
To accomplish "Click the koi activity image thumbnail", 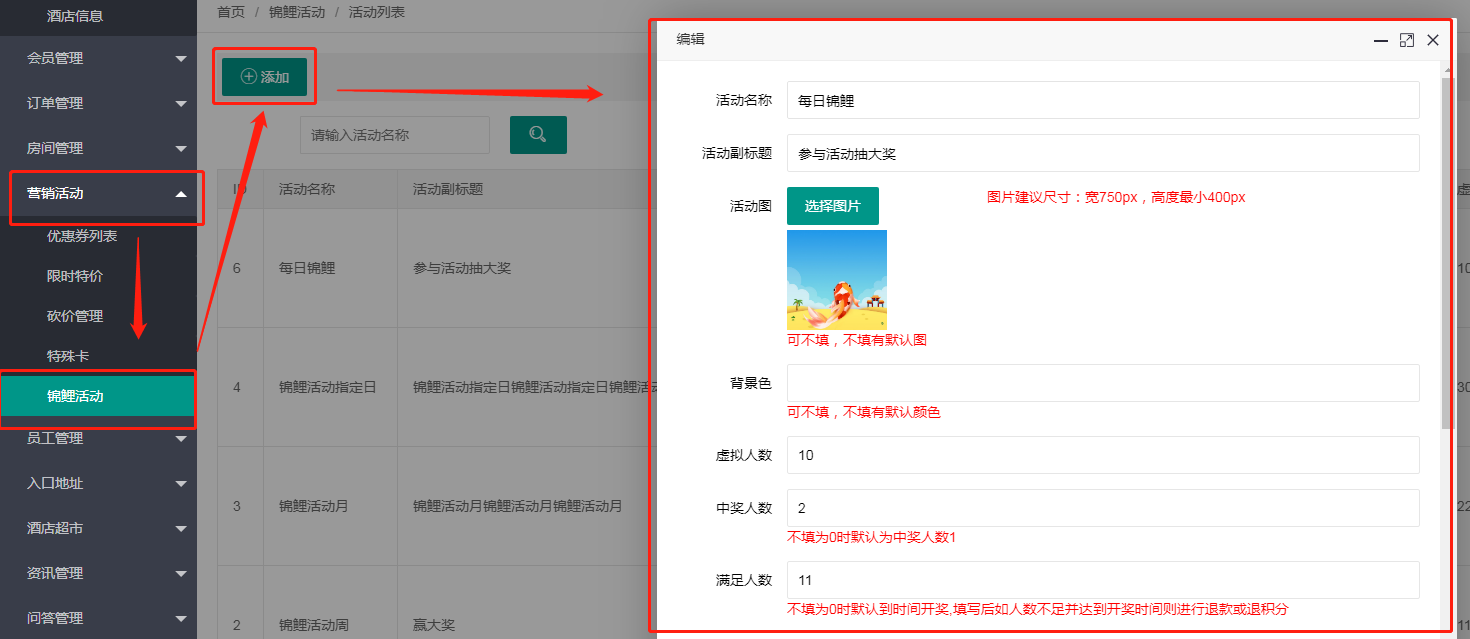I will point(837,280).
